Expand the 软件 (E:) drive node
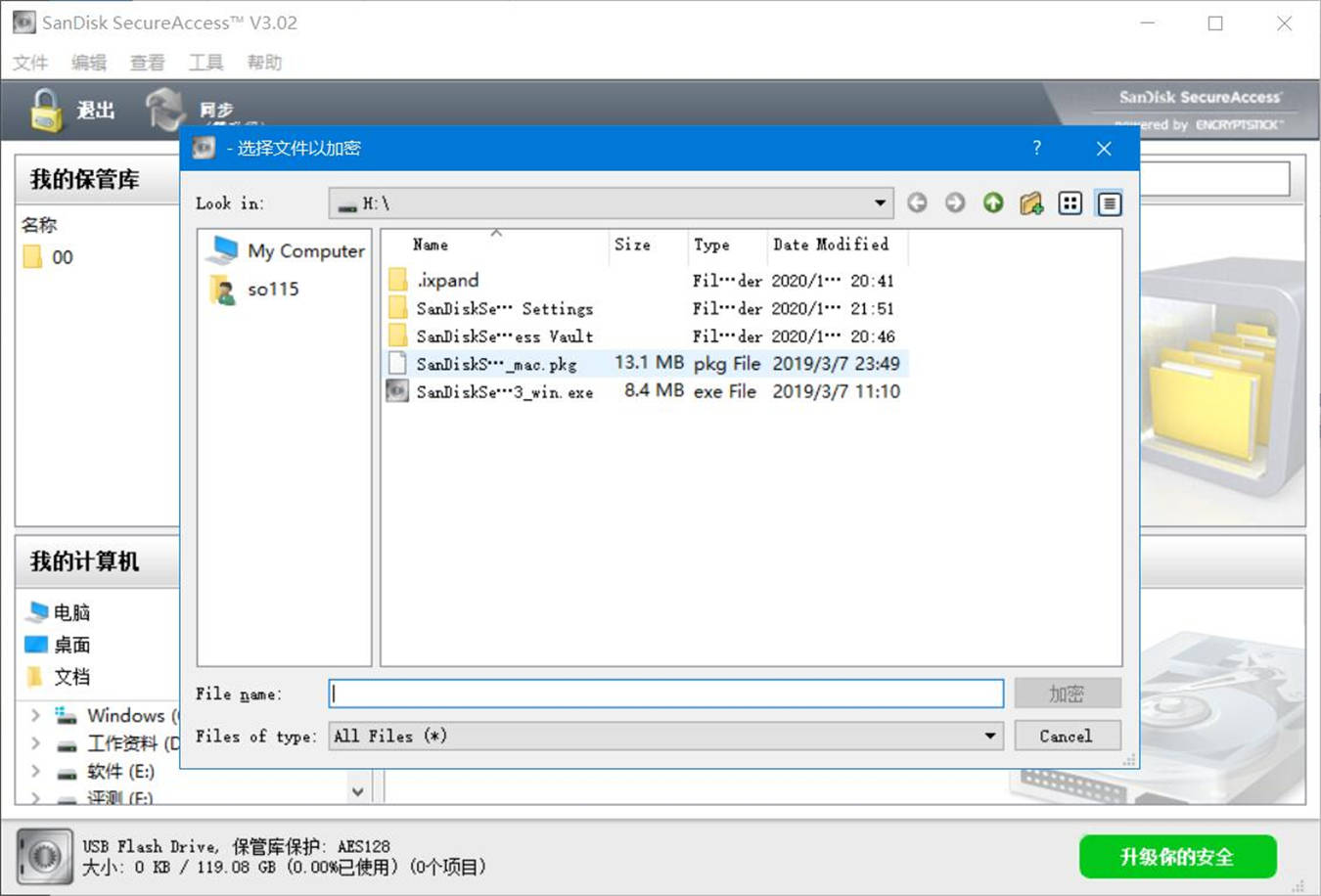Viewport: 1321px width, 896px height. 36,771
